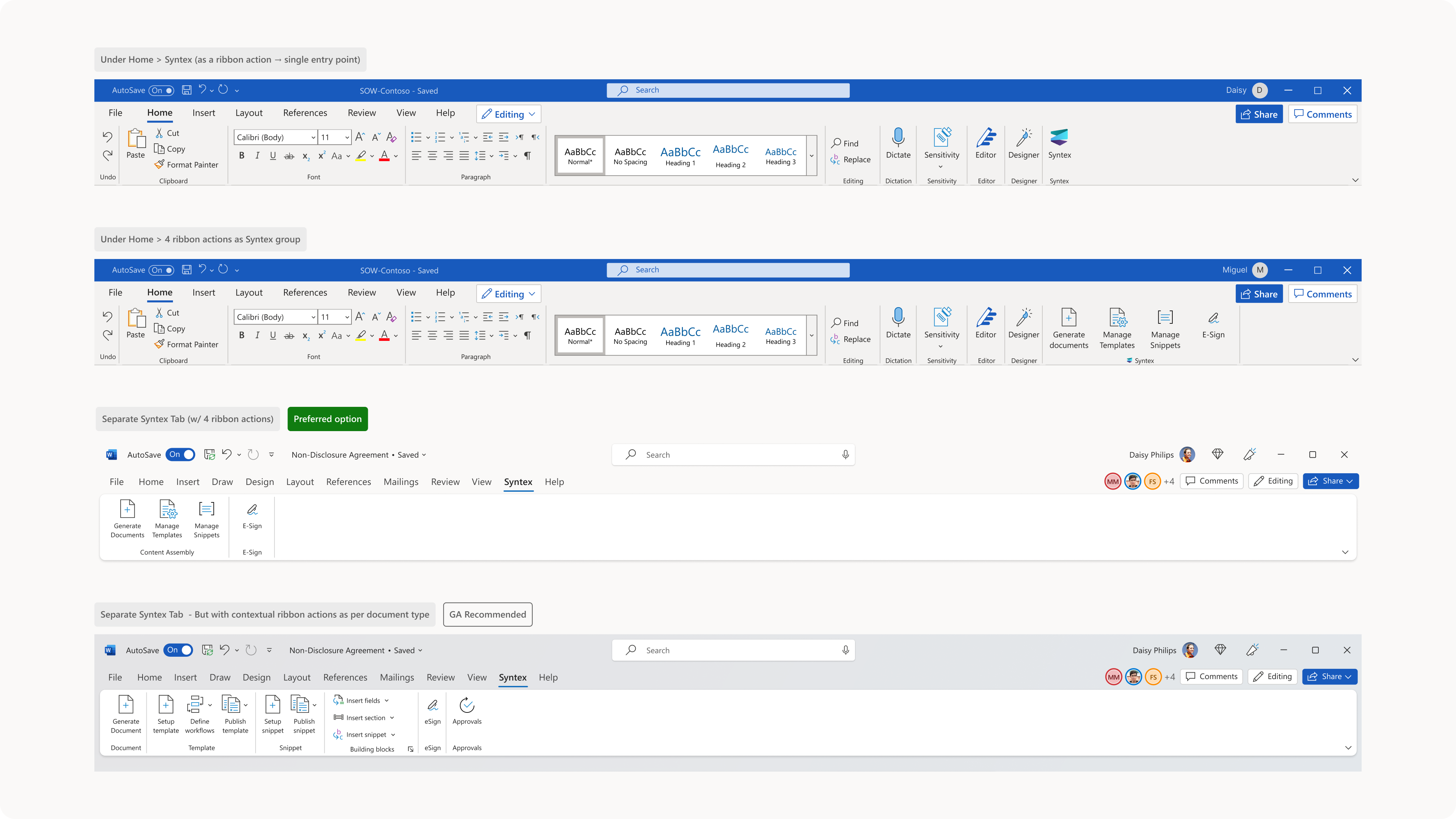The image size is (1456, 819).
Task: Open Calibri (Body) font dropdown in Daisy's window
Action: [313, 137]
